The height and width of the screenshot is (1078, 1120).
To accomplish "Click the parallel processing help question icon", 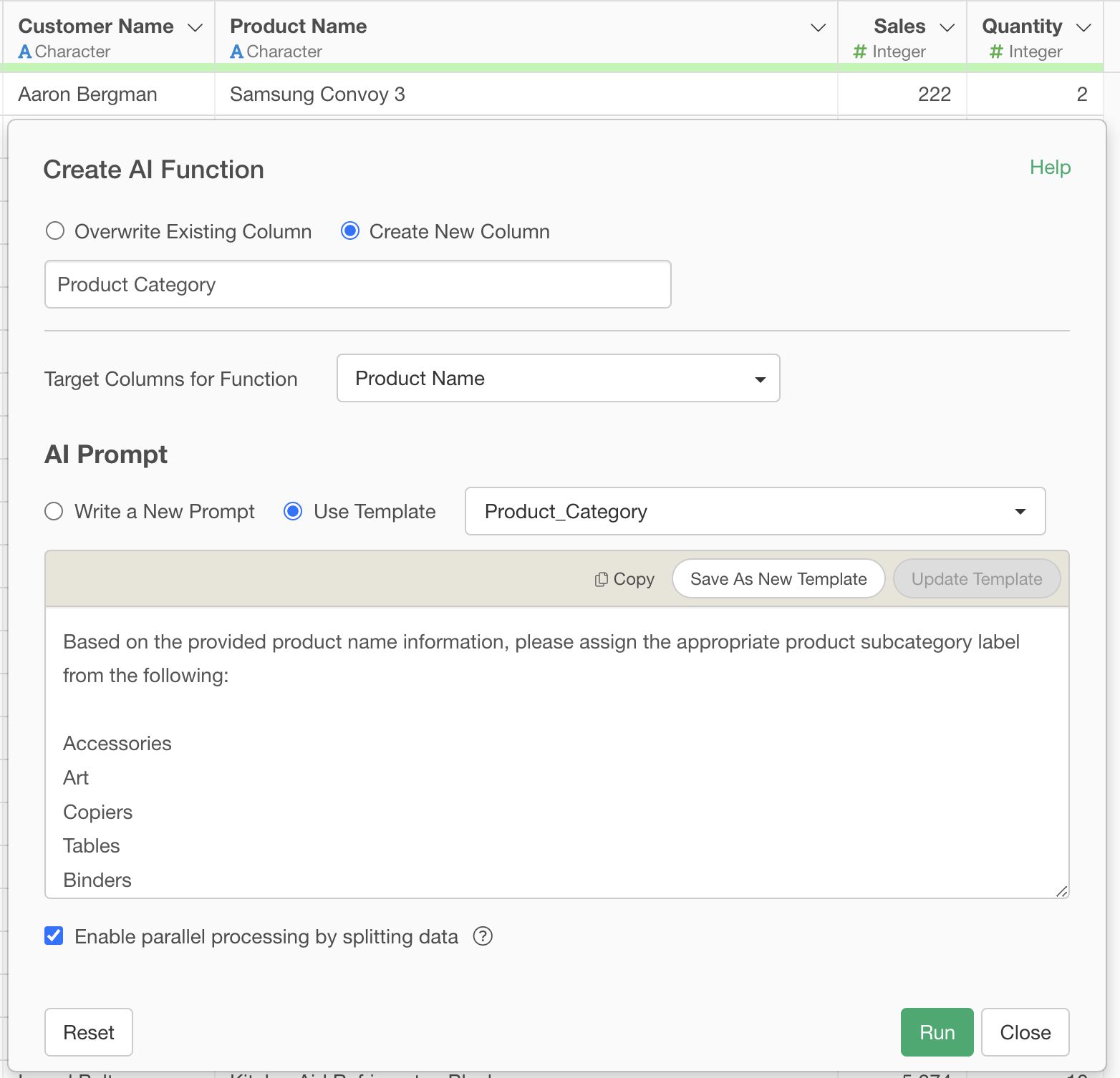I will point(483,936).
